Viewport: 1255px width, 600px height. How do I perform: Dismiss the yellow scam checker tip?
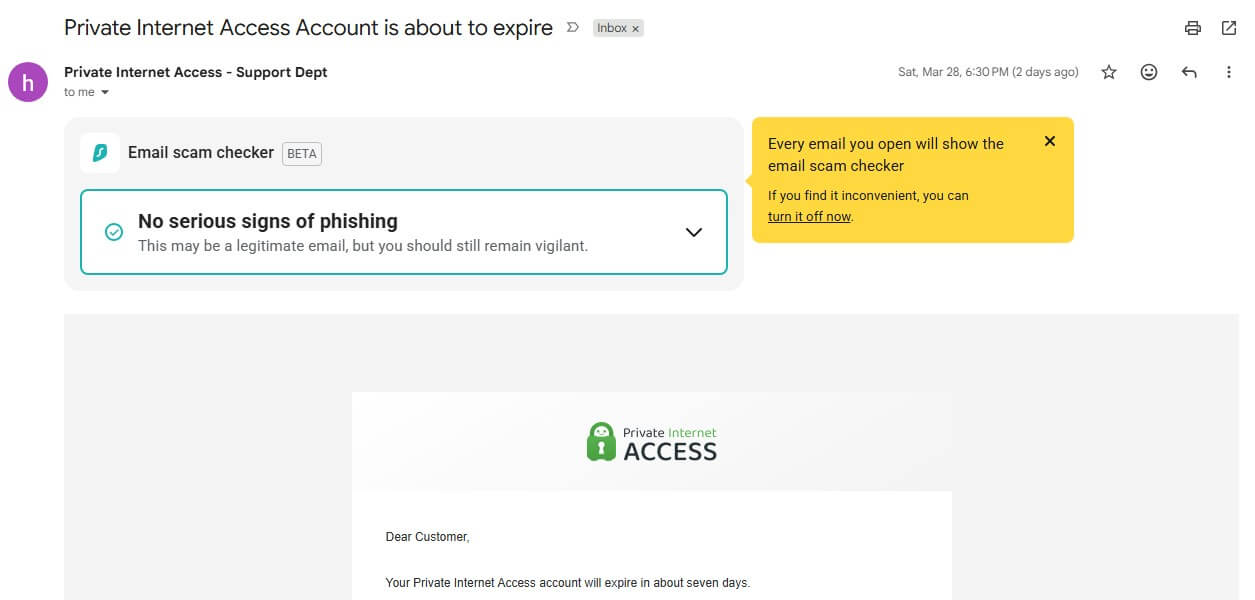[1049, 141]
